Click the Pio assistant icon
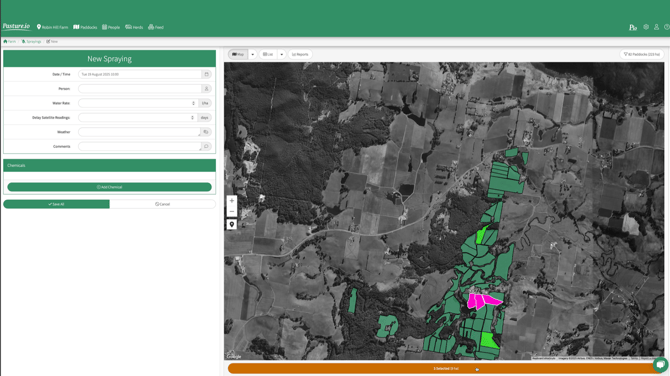 (x=633, y=27)
